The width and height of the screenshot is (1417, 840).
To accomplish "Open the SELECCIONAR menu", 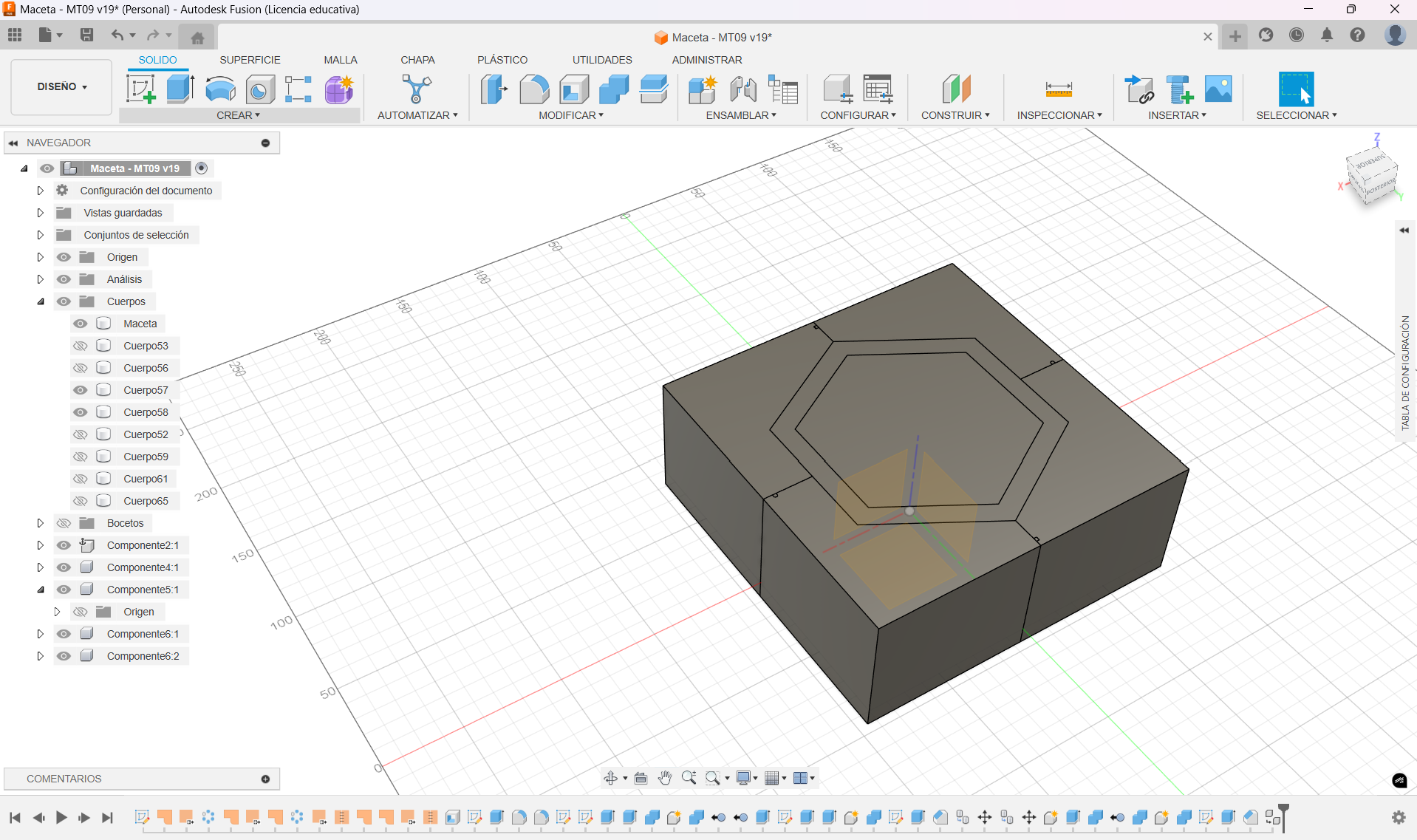I will [x=1297, y=115].
